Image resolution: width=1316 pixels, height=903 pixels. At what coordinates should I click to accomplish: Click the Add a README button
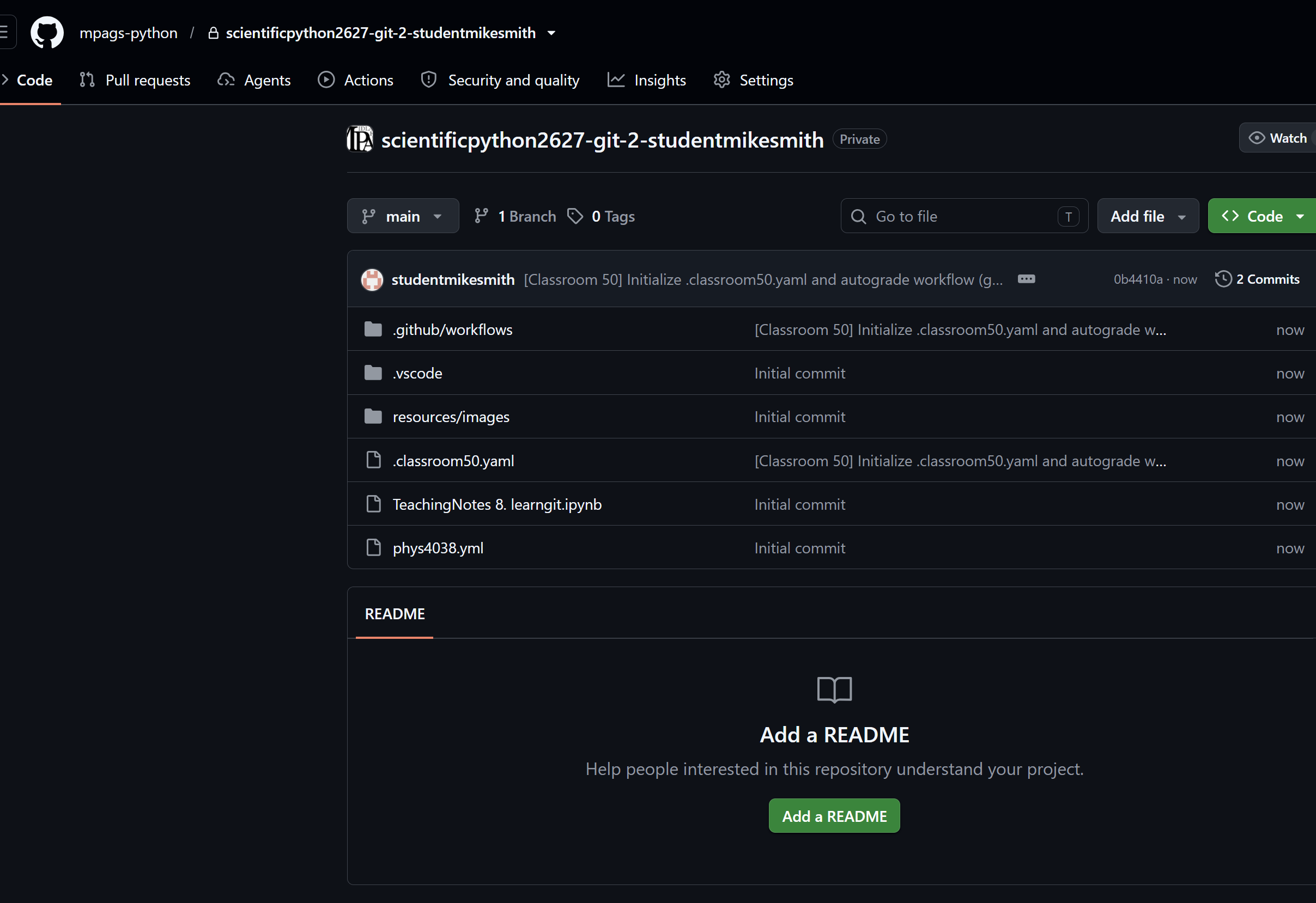coord(835,816)
